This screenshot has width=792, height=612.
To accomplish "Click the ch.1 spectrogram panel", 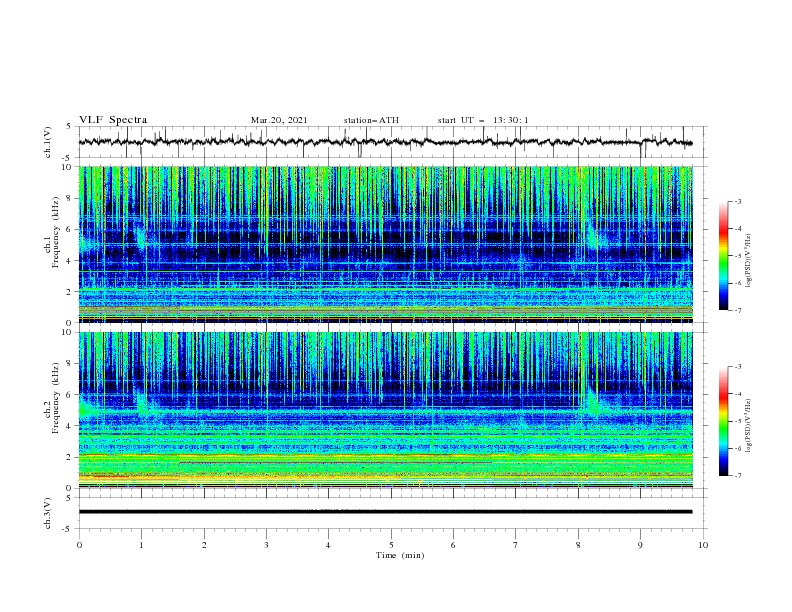I will pos(385,244).
